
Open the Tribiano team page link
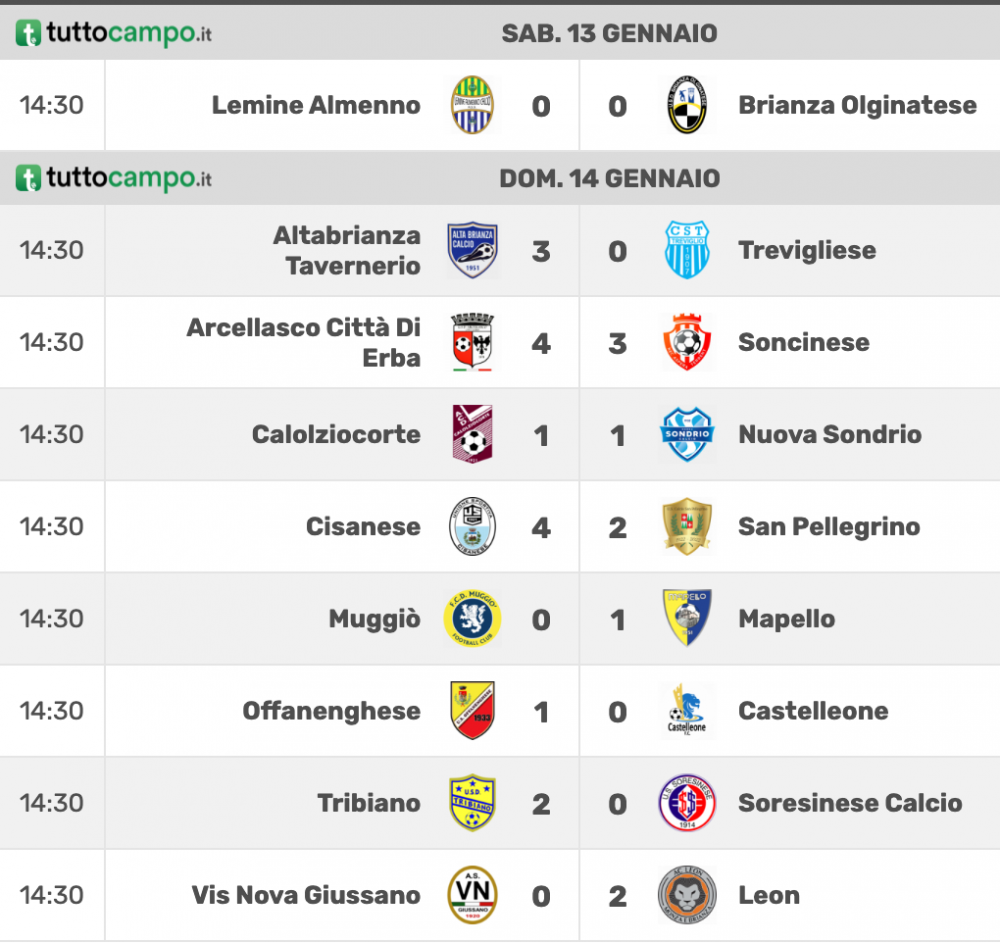coord(369,803)
